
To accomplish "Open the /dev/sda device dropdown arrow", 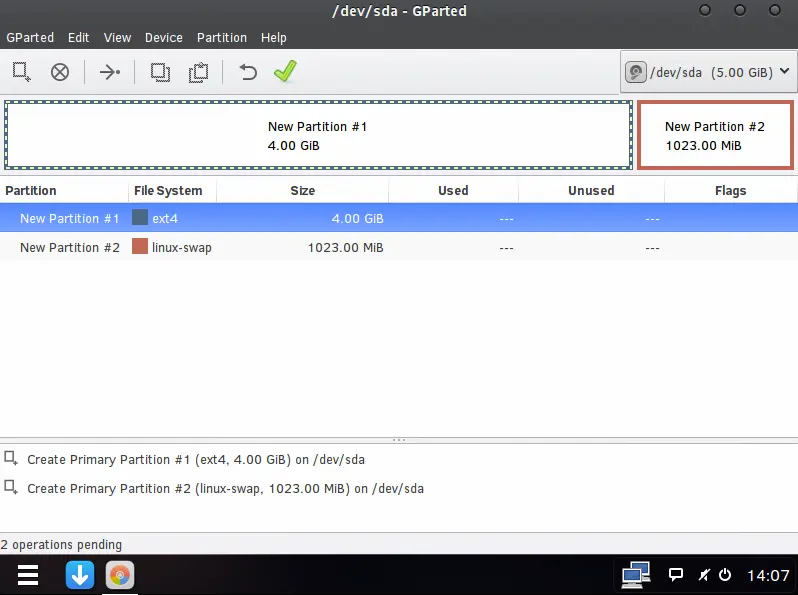I will (x=785, y=71).
